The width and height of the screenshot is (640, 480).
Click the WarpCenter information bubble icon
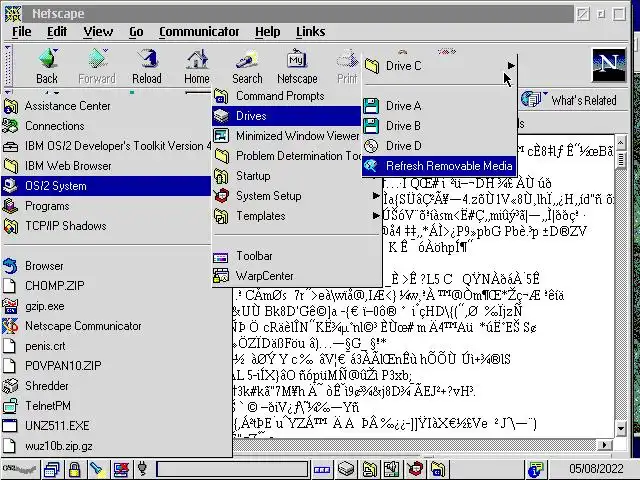[x=536, y=469]
